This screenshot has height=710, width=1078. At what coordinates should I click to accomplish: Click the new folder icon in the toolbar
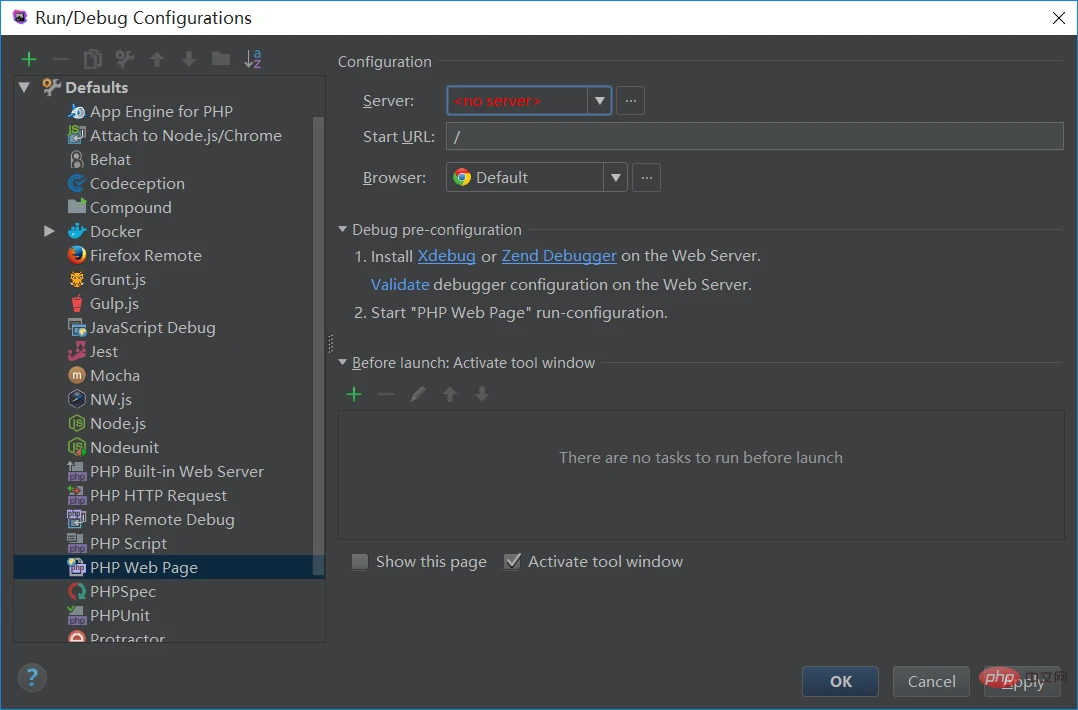pos(220,59)
